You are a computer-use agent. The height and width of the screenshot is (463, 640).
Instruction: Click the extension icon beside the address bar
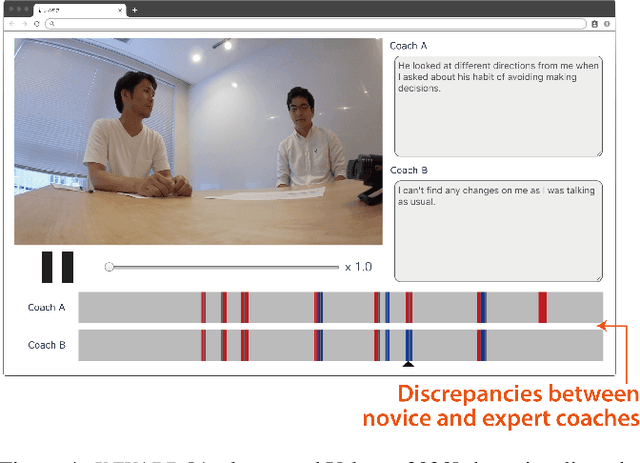click(x=595, y=24)
